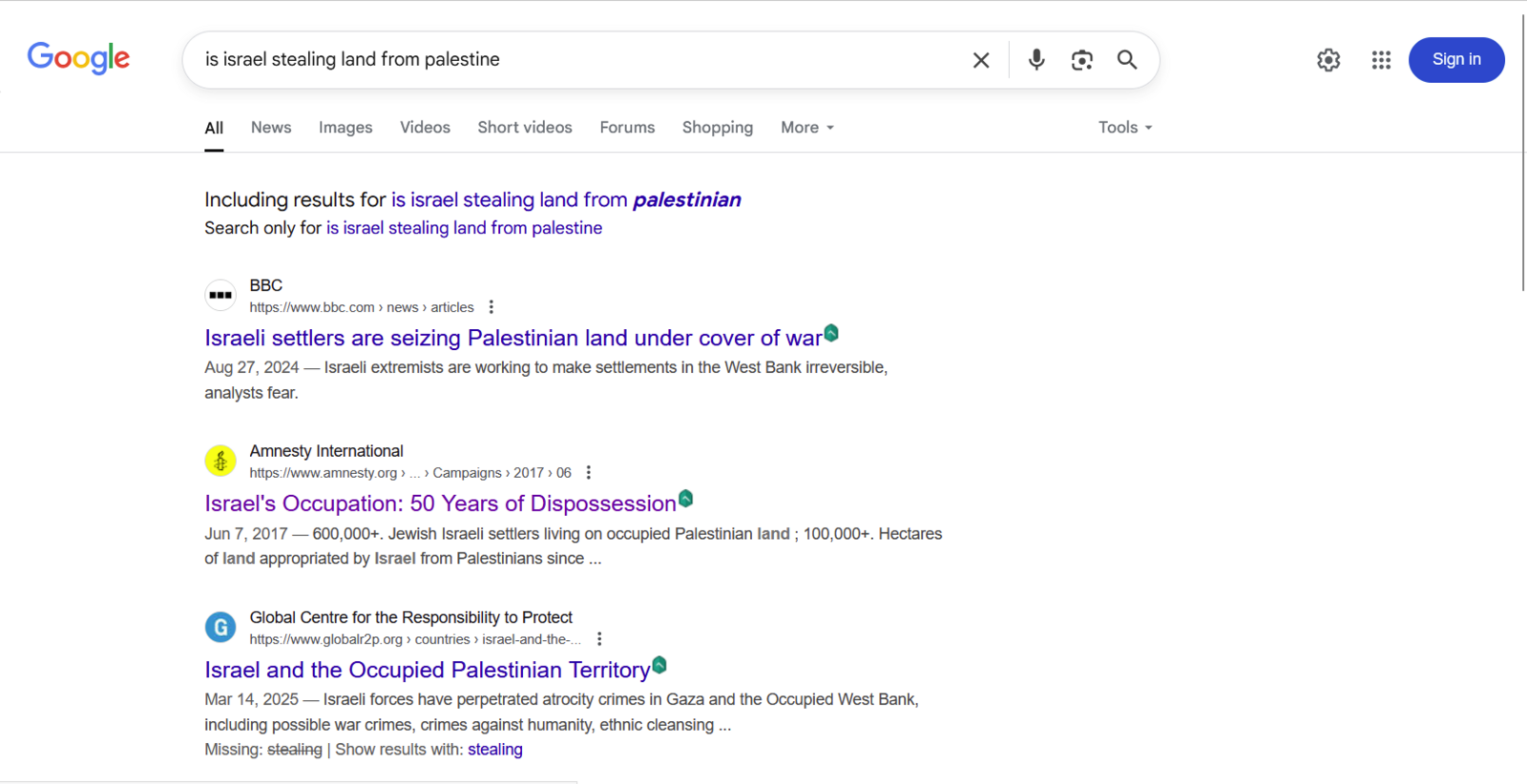Click the 'BBC' source name
Viewport: 1527px width, 784px height.
266,285
